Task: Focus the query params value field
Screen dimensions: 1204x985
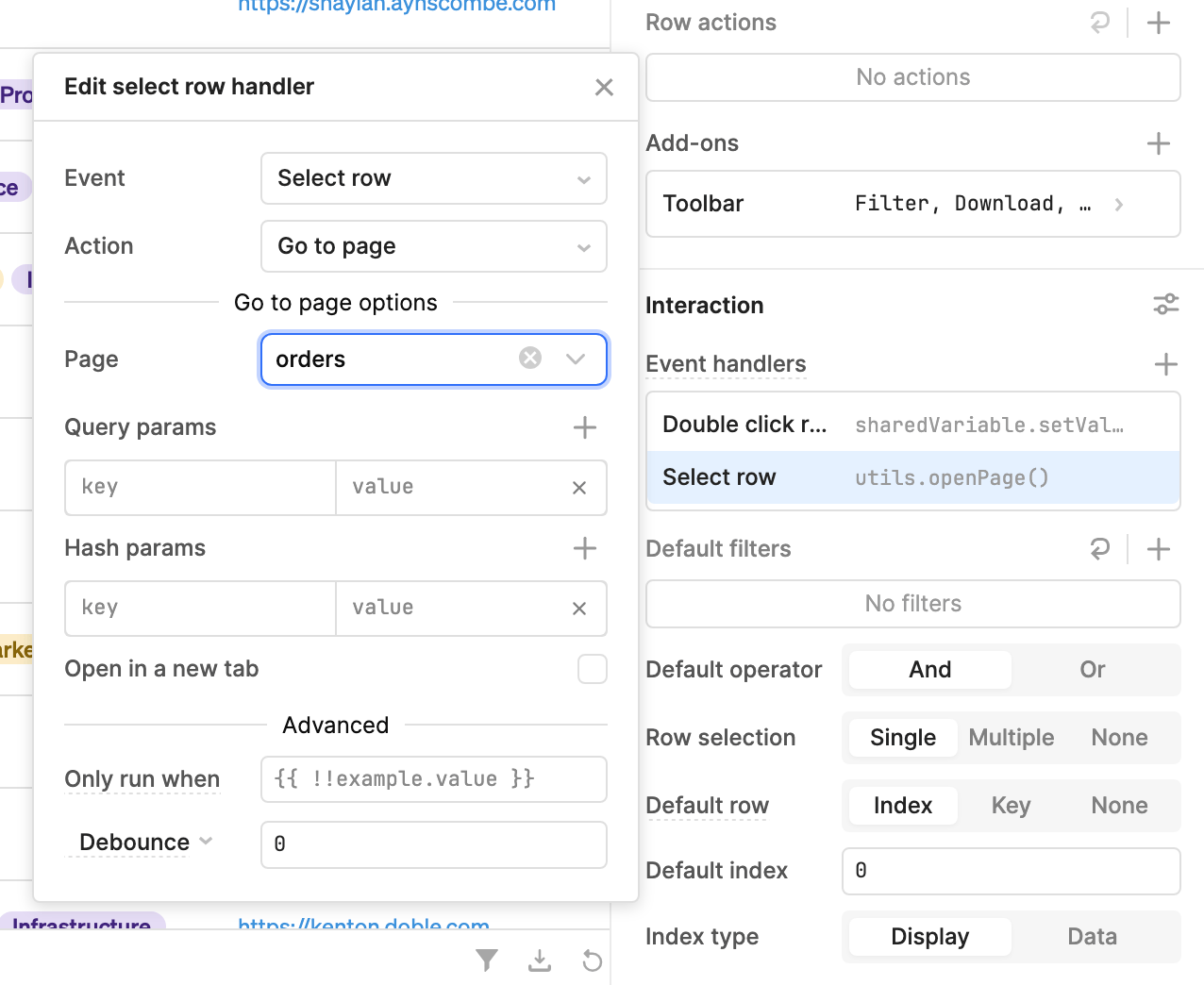Action: pyautogui.click(x=451, y=488)
